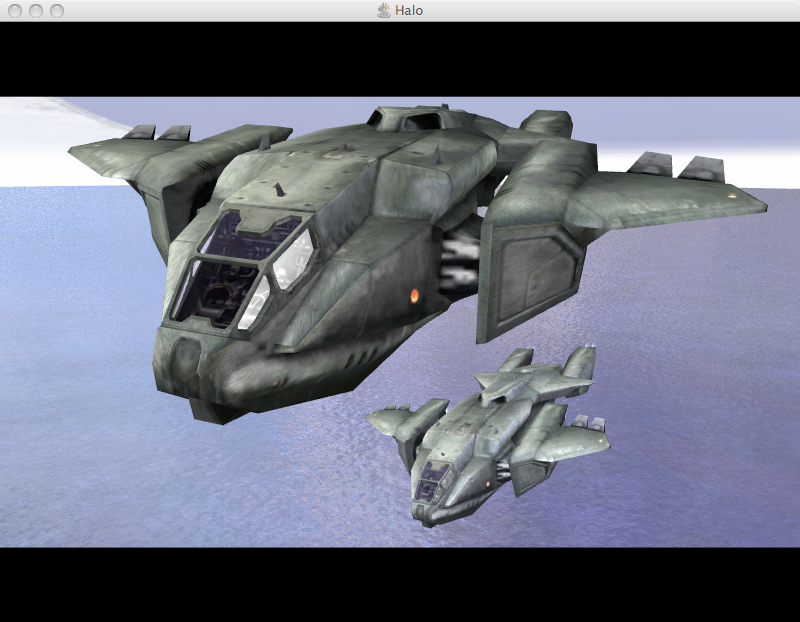Click the Halo app icon in title bar

[384, 10]
